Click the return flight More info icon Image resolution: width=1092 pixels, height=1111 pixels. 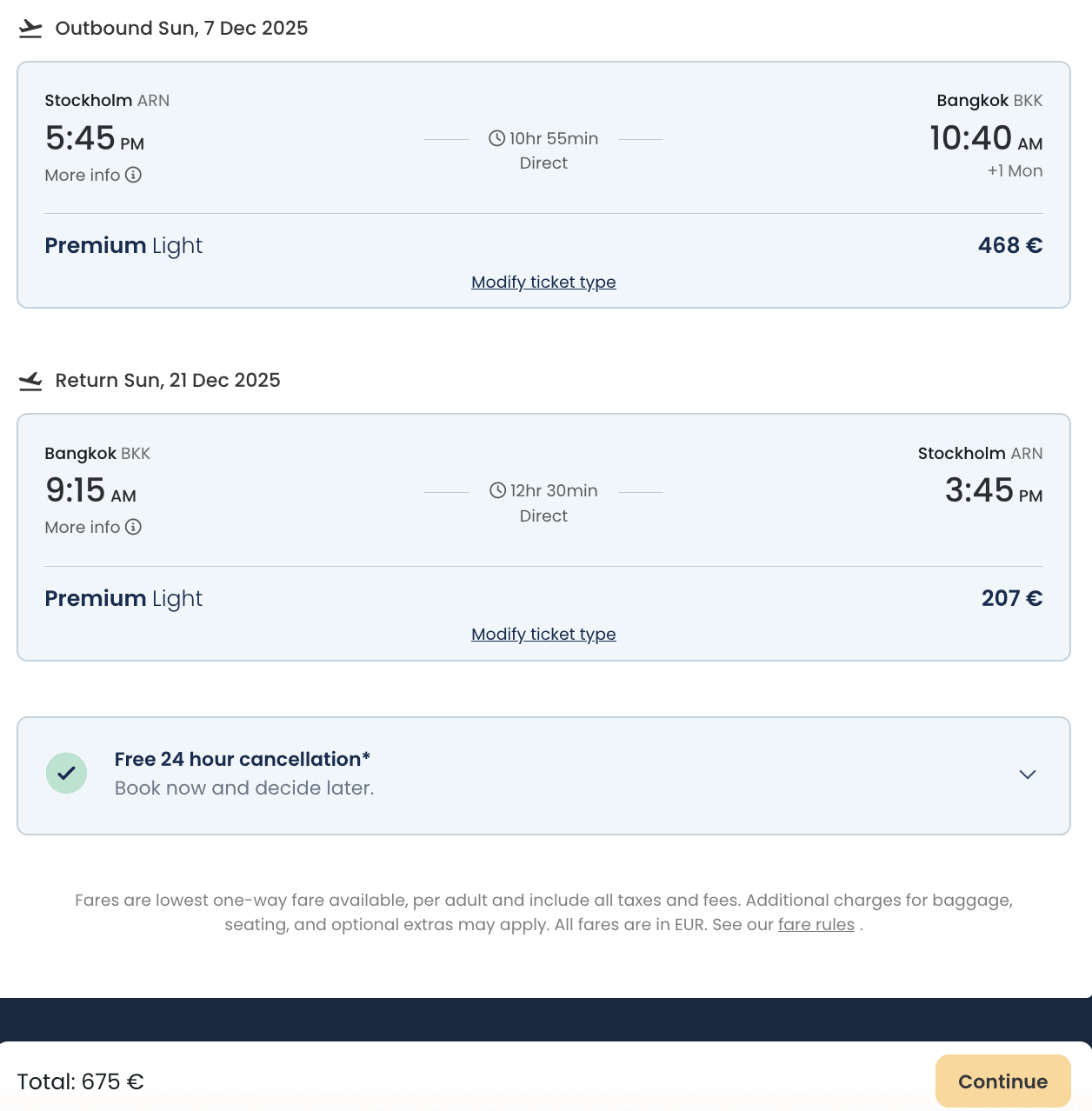(133, 527)
